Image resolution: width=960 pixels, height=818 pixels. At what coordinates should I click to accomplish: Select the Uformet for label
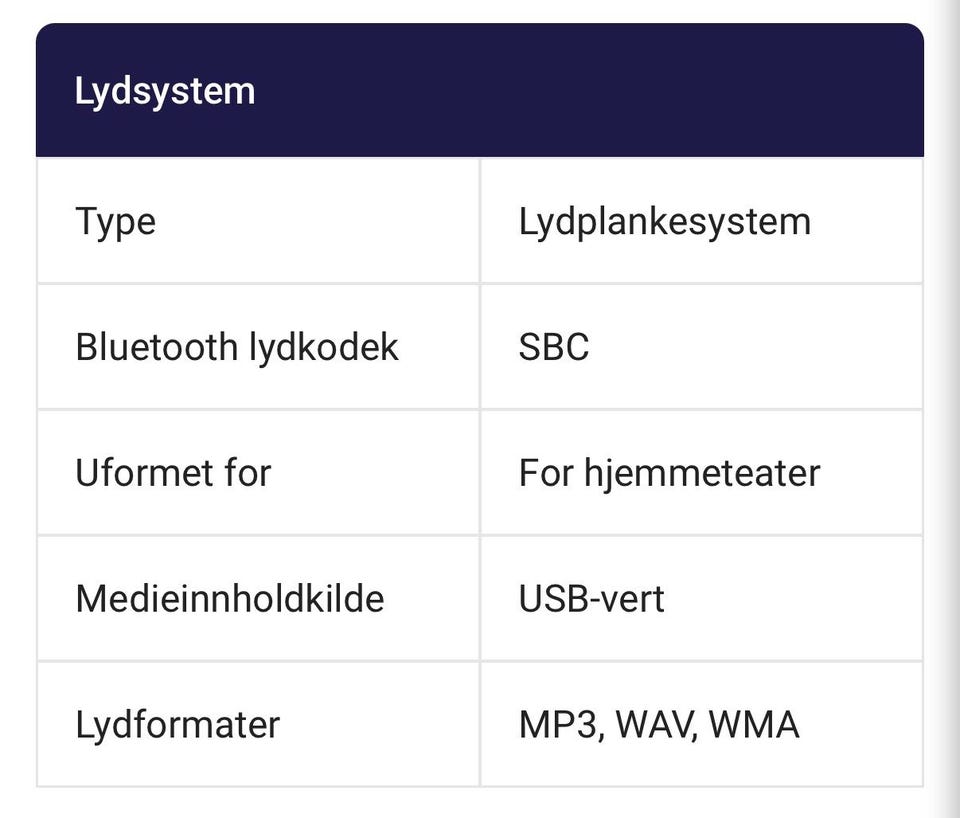click(173, 473)
